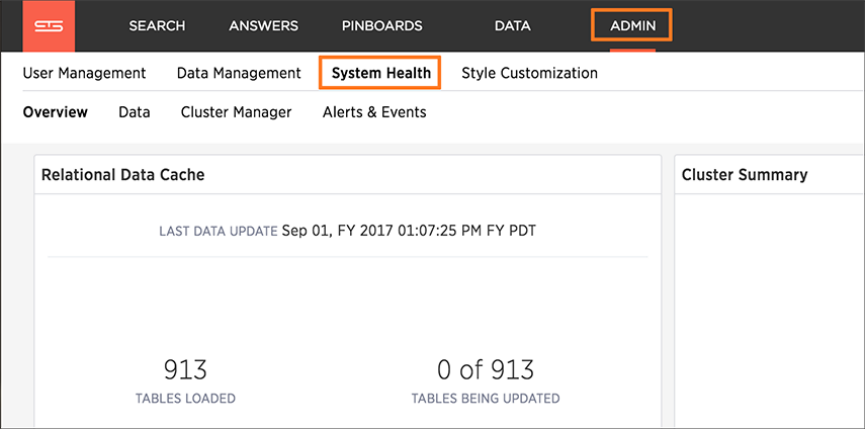Go to ANSWERS in the top bar
Viewport: 865px width, 429px height.
tap(265, 26)
